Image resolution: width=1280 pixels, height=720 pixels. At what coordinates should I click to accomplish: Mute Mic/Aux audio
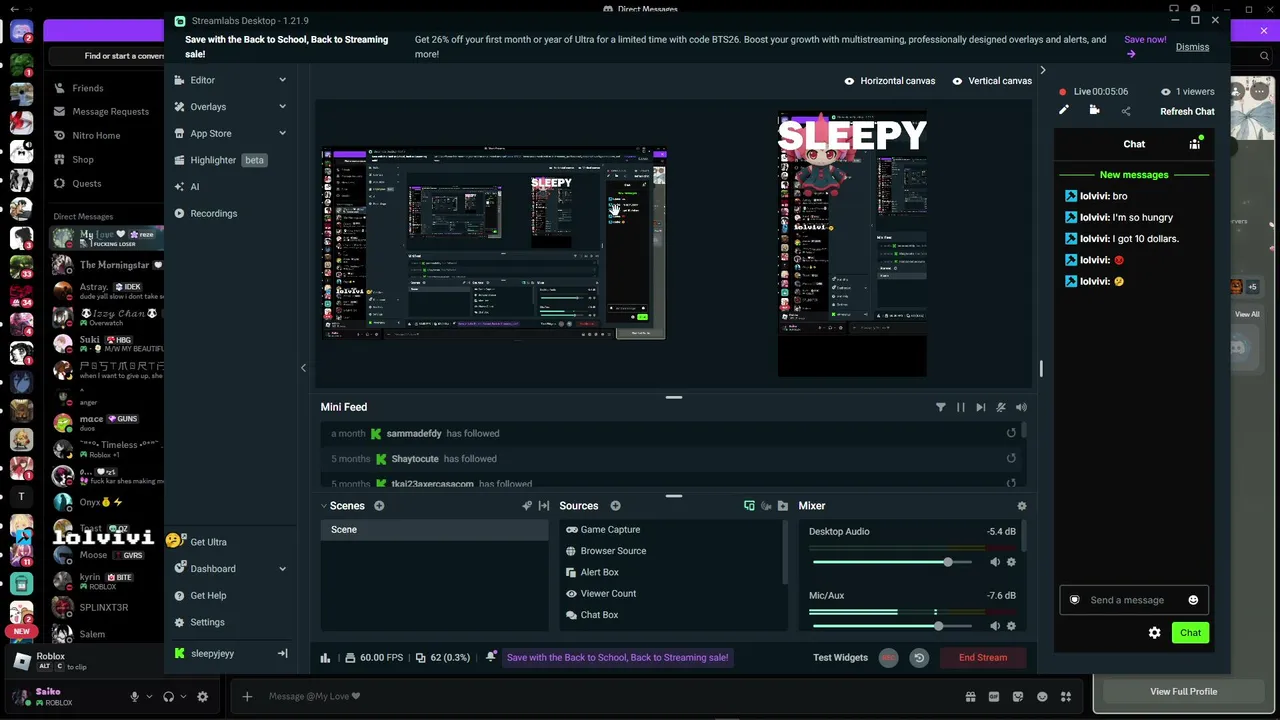pos(994,626)
